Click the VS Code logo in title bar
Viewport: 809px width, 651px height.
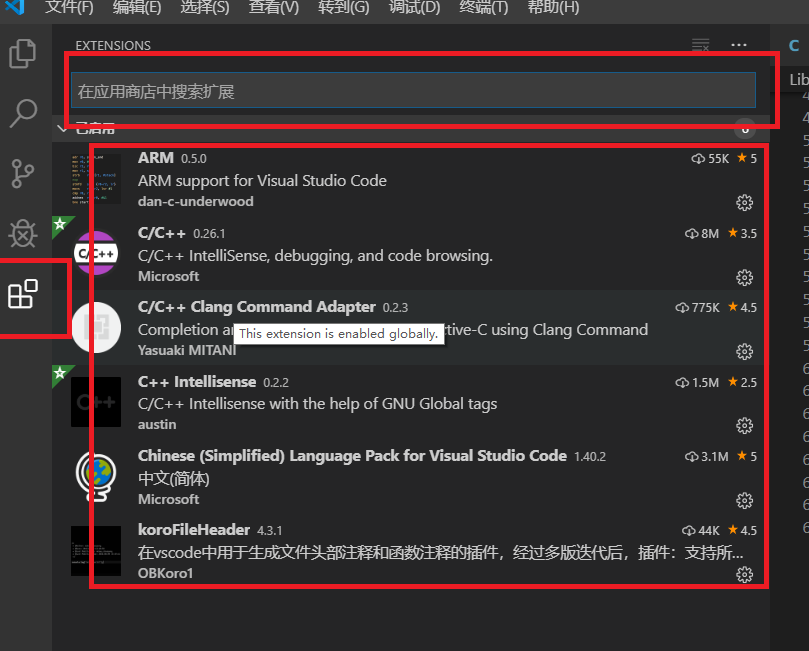point(15,7)
